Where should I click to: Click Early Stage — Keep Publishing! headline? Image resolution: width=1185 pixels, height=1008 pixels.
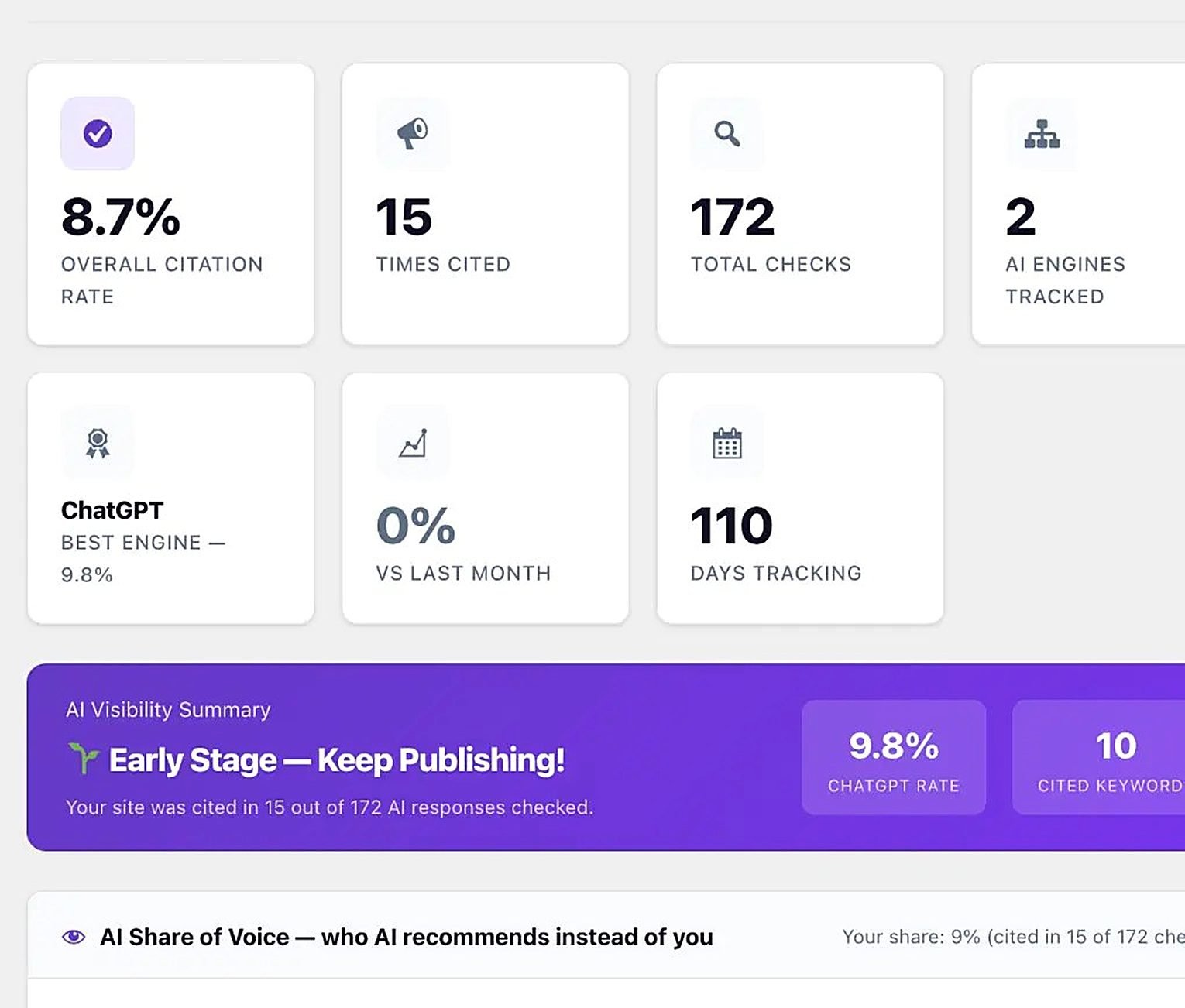click(x=337, y=760)
